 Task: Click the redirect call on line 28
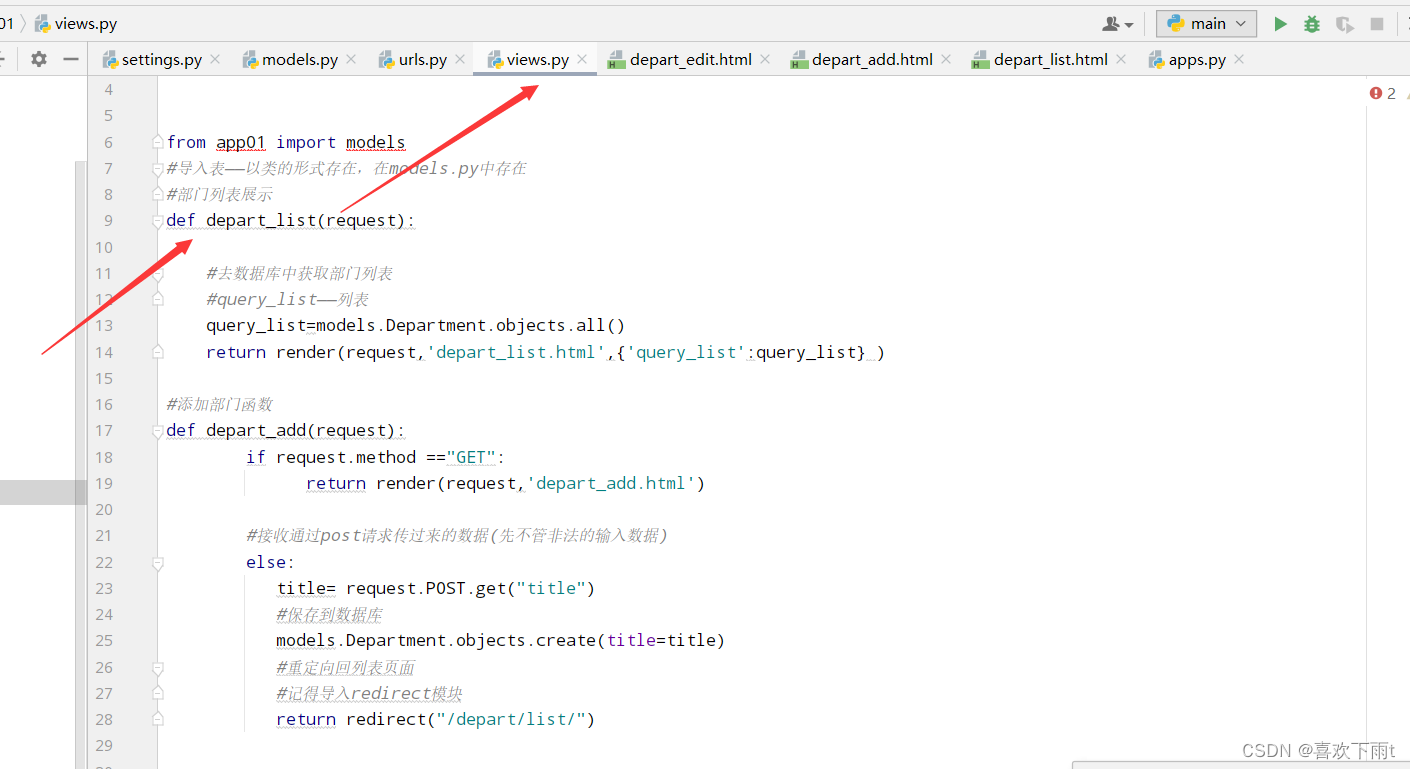click(470, 719)
